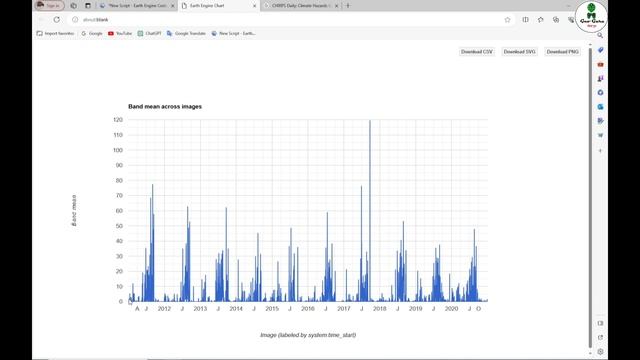This screenshot has height=360, width=640.
Task: Click the scrollbar up arrow
Action: click(x=590, y=44)
